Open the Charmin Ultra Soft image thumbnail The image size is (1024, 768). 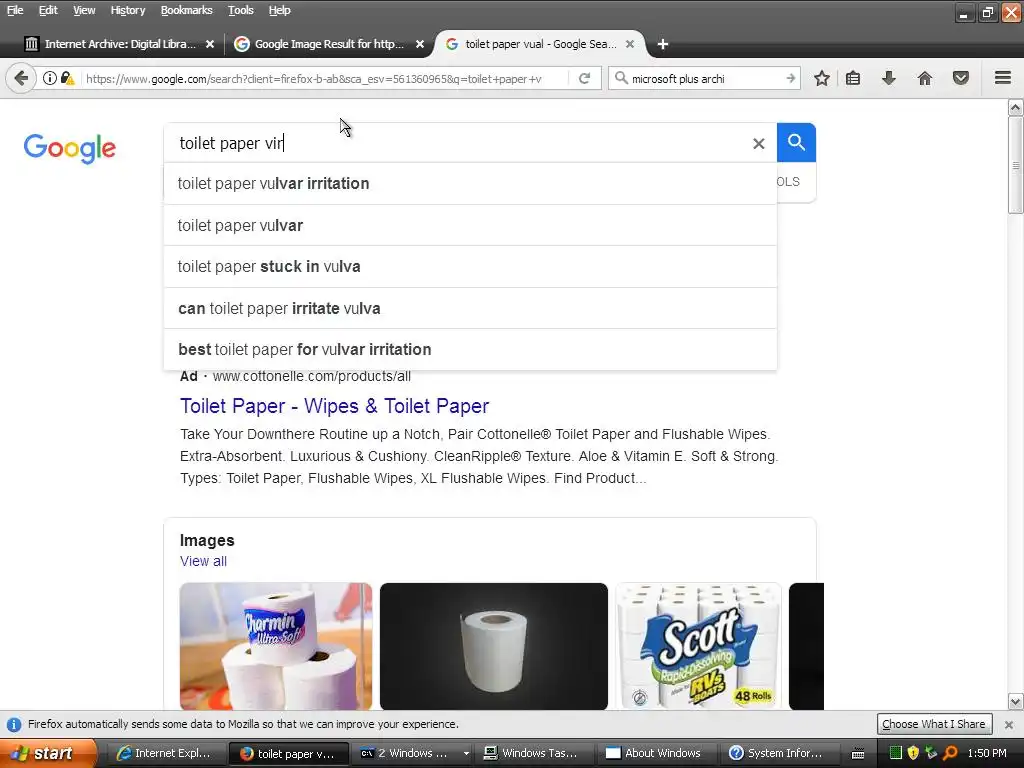pyautogui.click(x=276, y=647)
